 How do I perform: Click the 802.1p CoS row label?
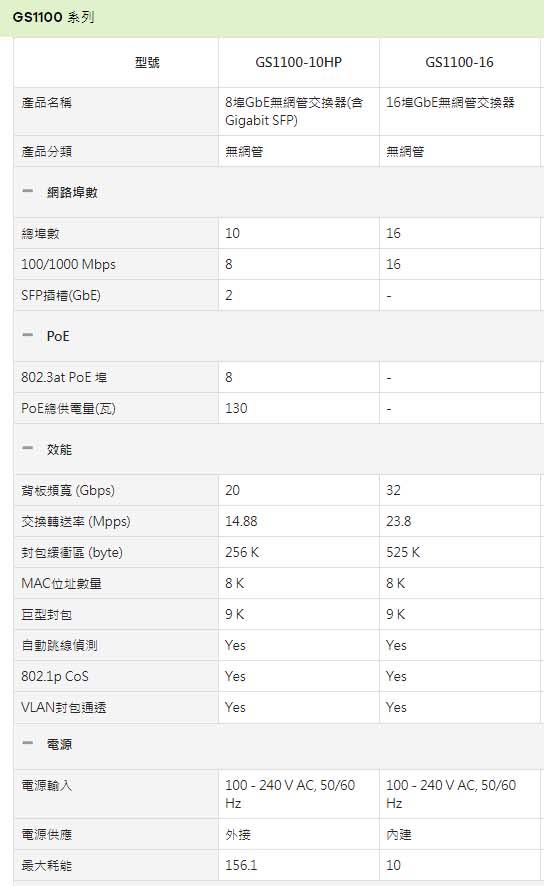(55, 676)
